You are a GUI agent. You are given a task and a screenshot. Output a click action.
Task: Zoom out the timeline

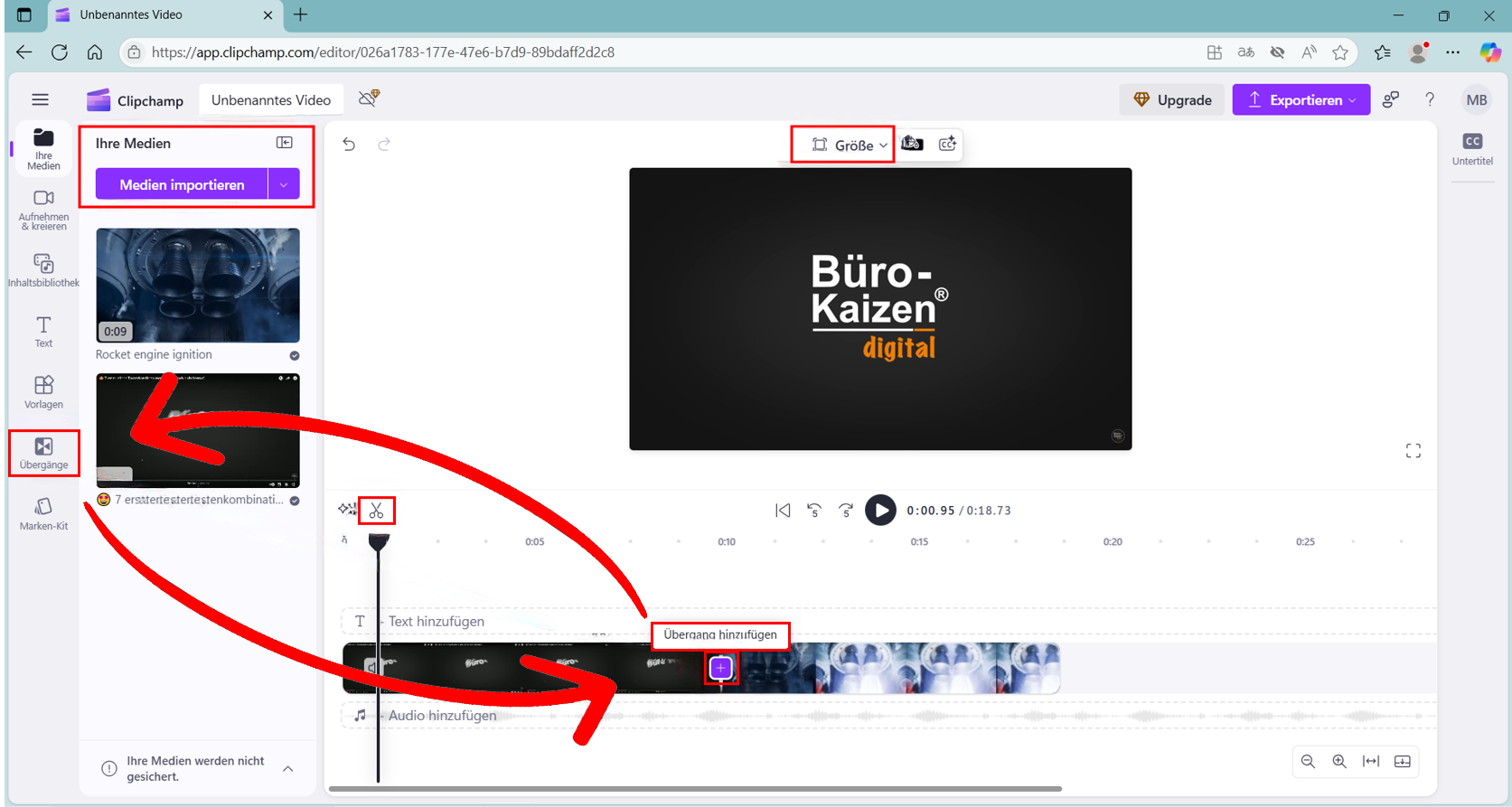tap(1308, 762)
